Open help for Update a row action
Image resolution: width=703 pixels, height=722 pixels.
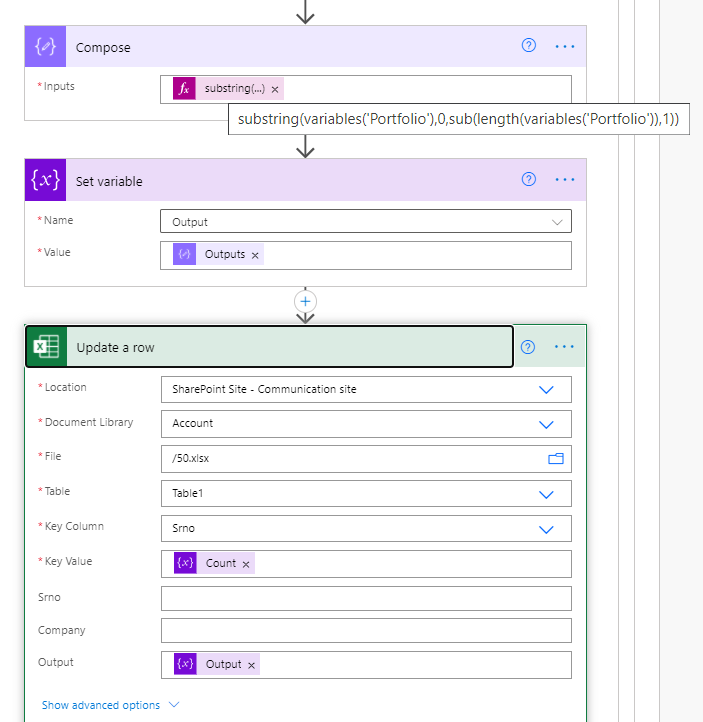coord(529,347)
